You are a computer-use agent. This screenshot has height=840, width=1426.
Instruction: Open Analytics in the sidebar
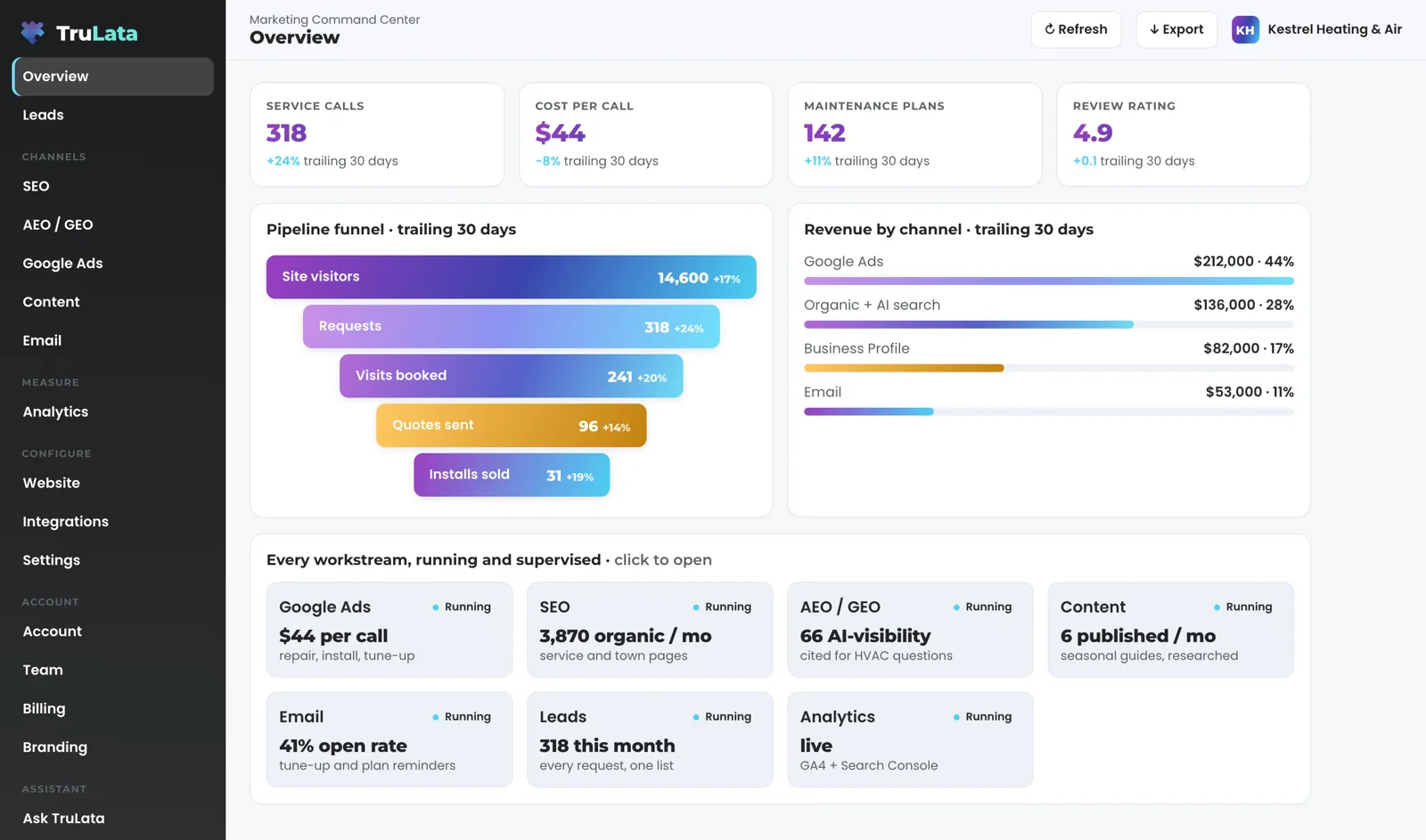click(x=113, y=412)
